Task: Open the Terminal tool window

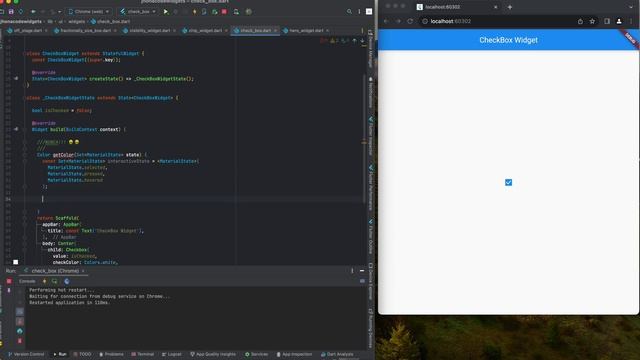Action: [x=143, y=354]
